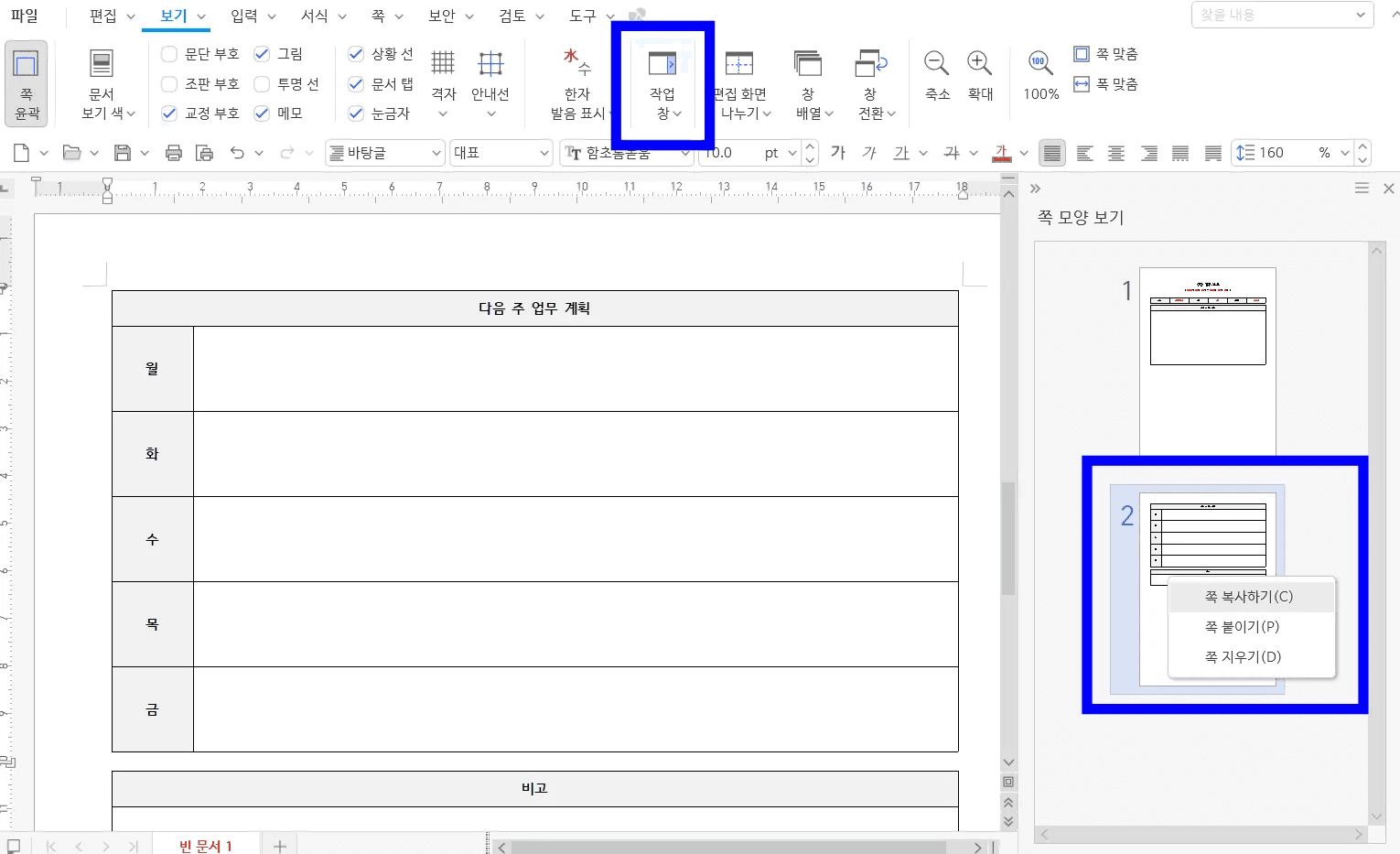1400x854 pixels.
Task: Set zoom to 100% icon
Action: (1039, 63)
